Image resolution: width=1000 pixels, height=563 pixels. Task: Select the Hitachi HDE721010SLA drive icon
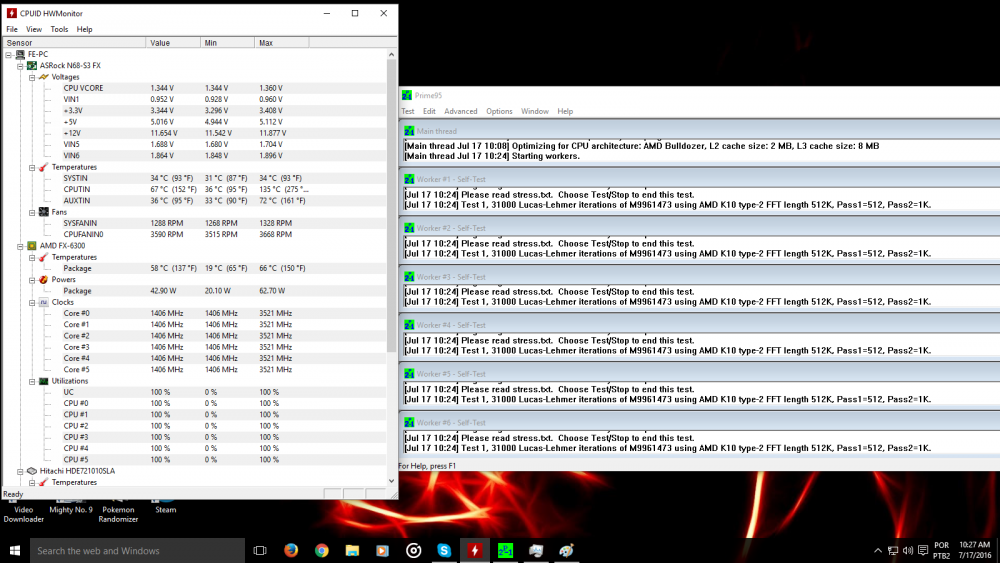(32, 470)
